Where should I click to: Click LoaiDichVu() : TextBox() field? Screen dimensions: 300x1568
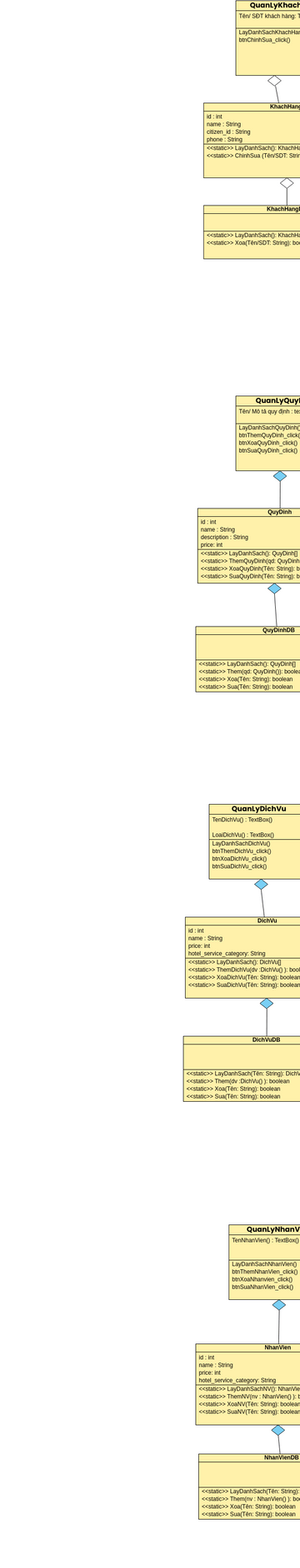pos(242,835)
